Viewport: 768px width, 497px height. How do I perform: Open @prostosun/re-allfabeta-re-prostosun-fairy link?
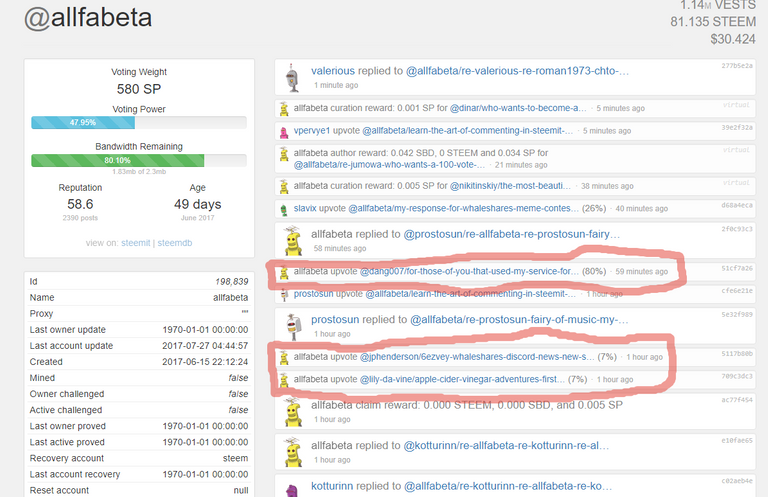click(x=511, y=234)
